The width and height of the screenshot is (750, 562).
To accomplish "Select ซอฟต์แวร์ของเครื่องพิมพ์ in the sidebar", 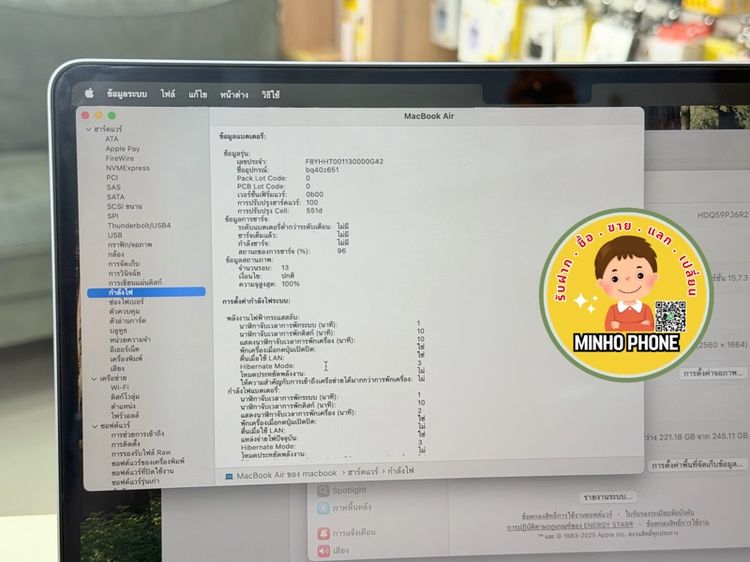I will pos(148,462).
